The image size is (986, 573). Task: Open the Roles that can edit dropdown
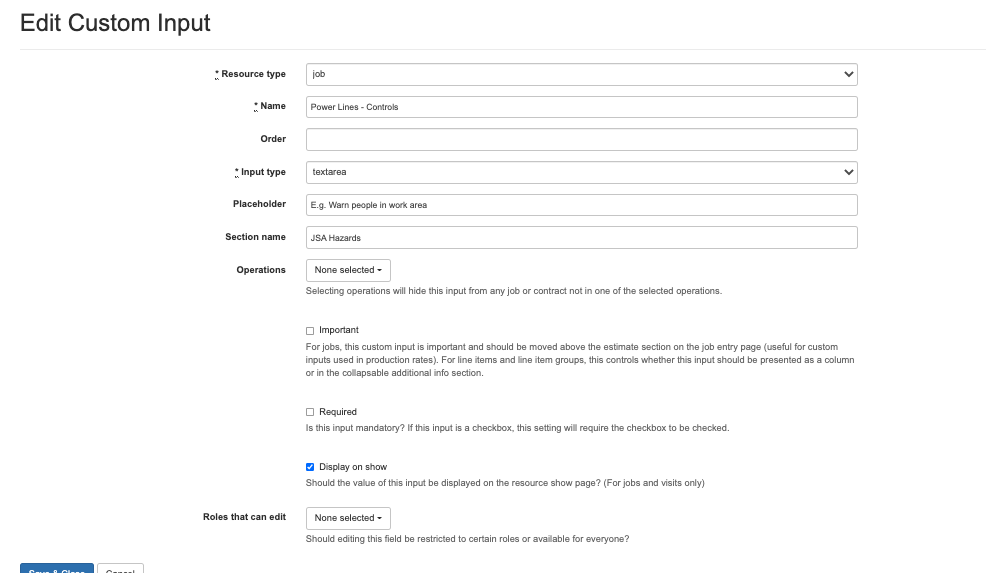click(347, 518)
